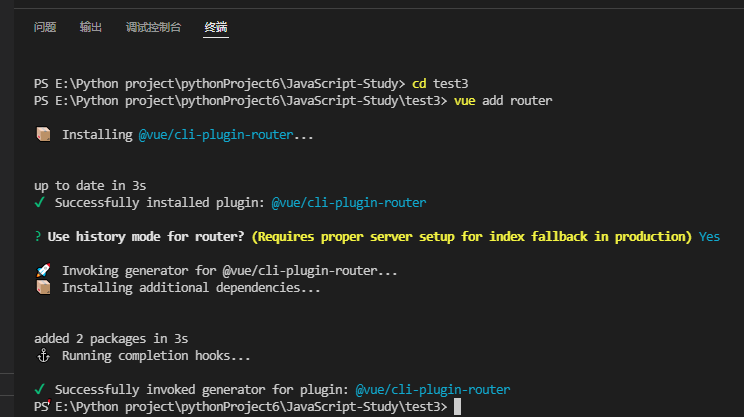
Task: Click the rocket icon beside 'Invoking generator'
Action: [x=43, y=271]
